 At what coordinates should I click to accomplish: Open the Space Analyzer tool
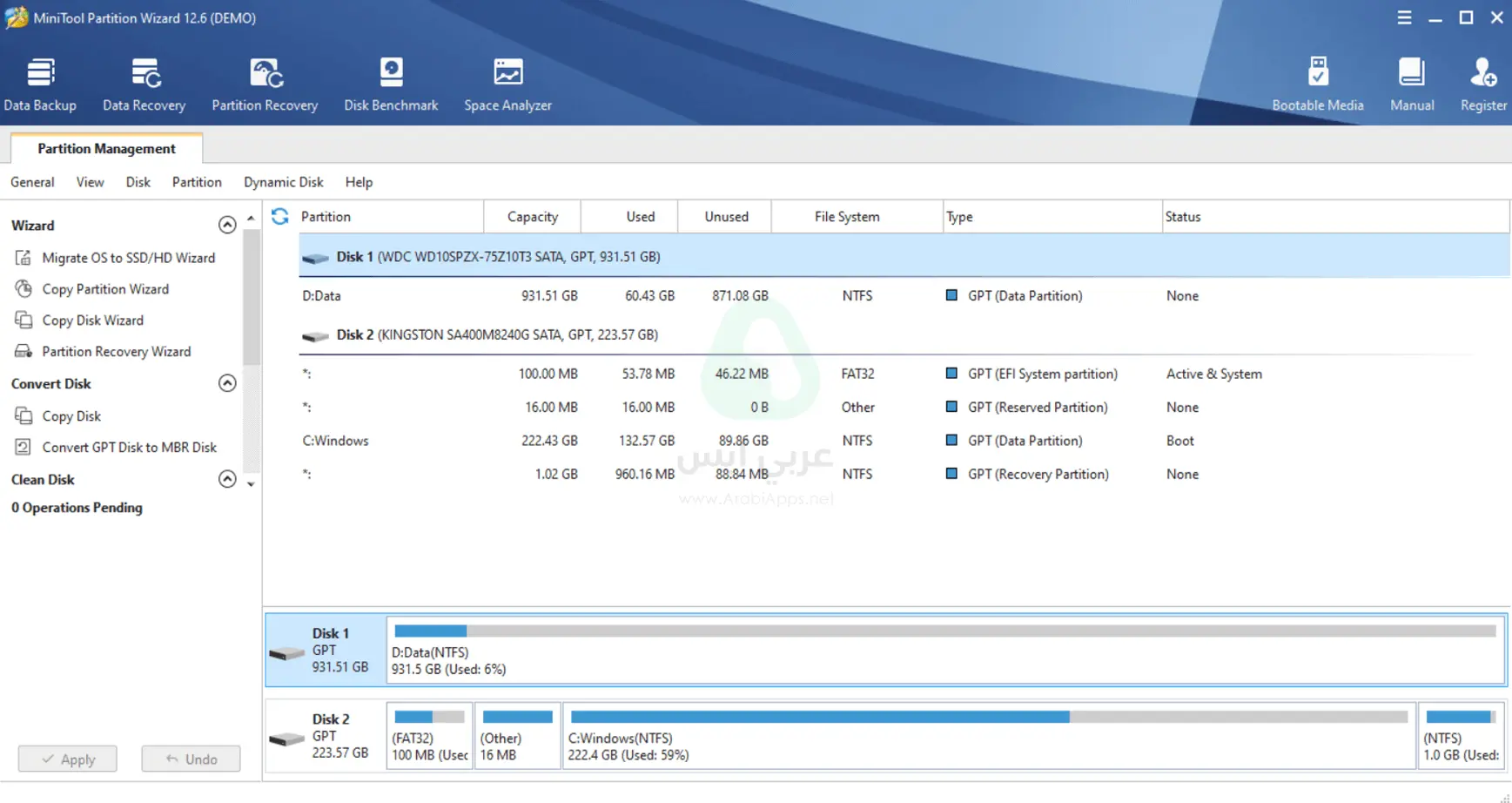pos(507,84)
